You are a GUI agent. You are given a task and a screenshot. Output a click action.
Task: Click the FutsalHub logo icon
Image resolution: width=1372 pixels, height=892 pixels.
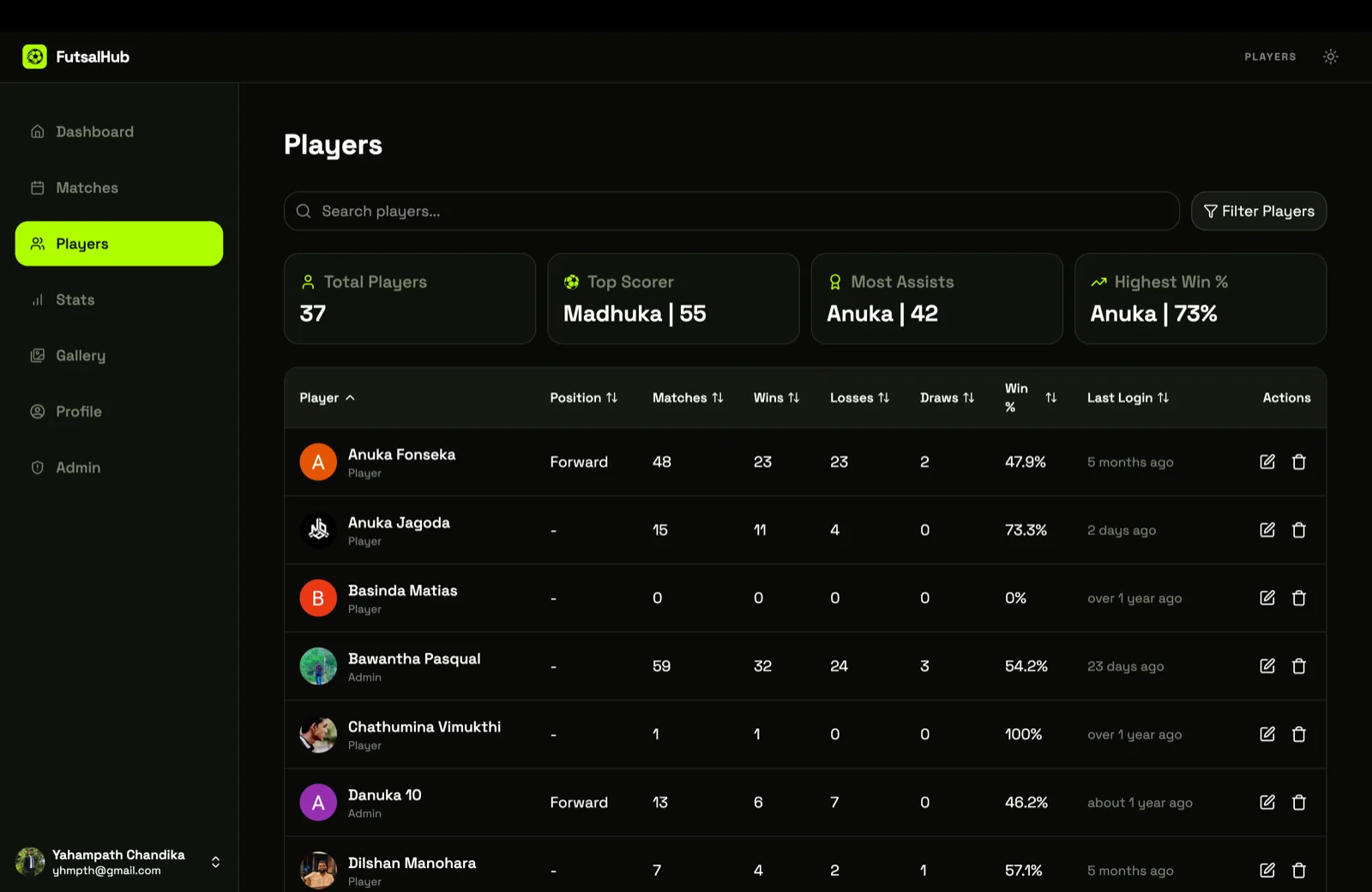[34, 57]
